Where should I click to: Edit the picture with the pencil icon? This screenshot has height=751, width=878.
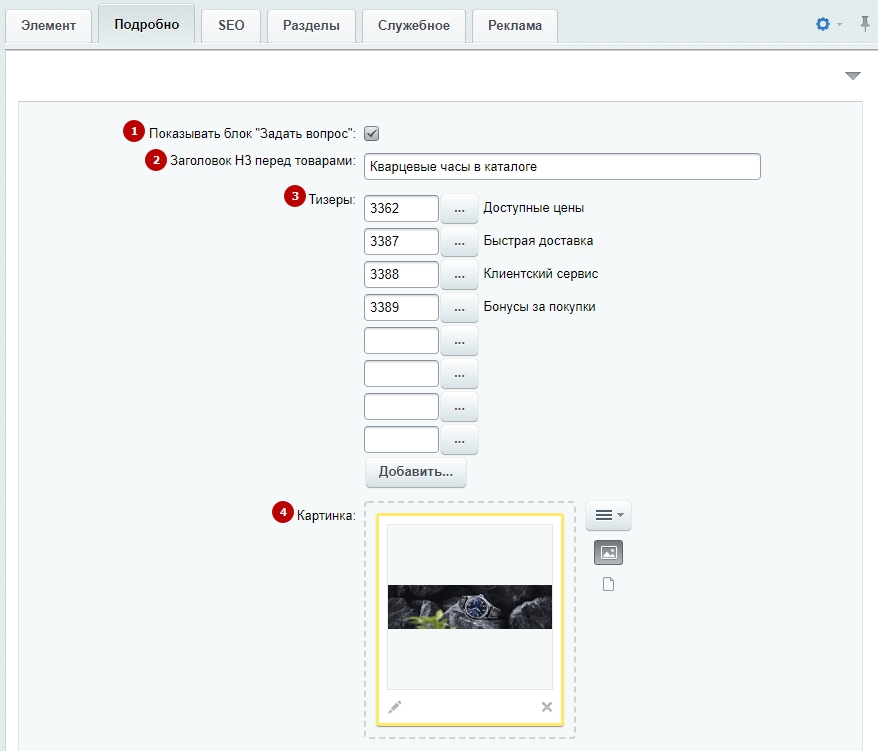[x=395, y=707]
